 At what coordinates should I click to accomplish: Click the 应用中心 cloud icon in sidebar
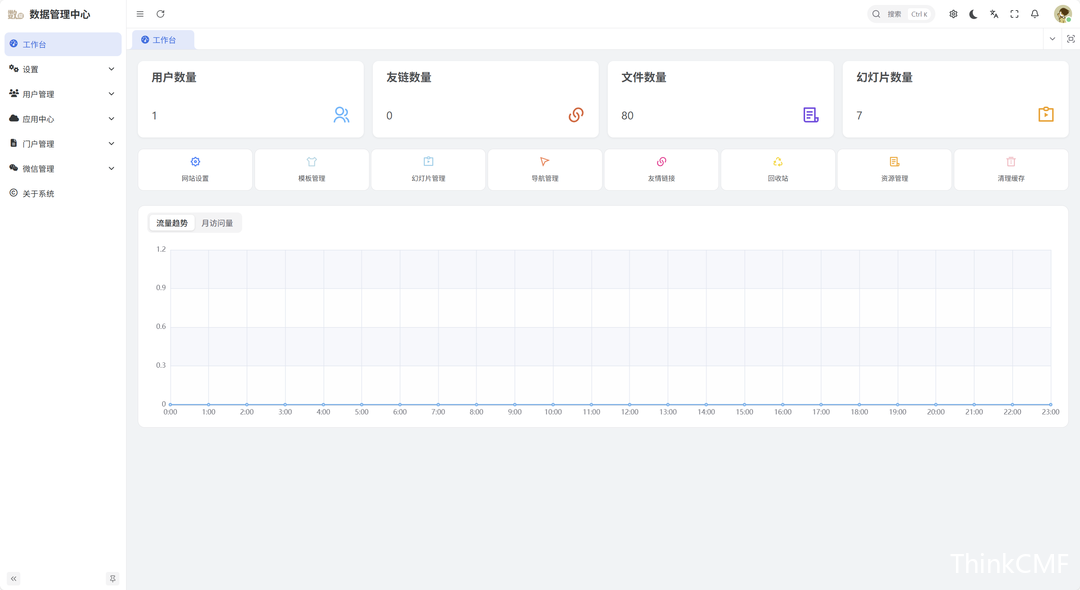(x=14, y=118)
